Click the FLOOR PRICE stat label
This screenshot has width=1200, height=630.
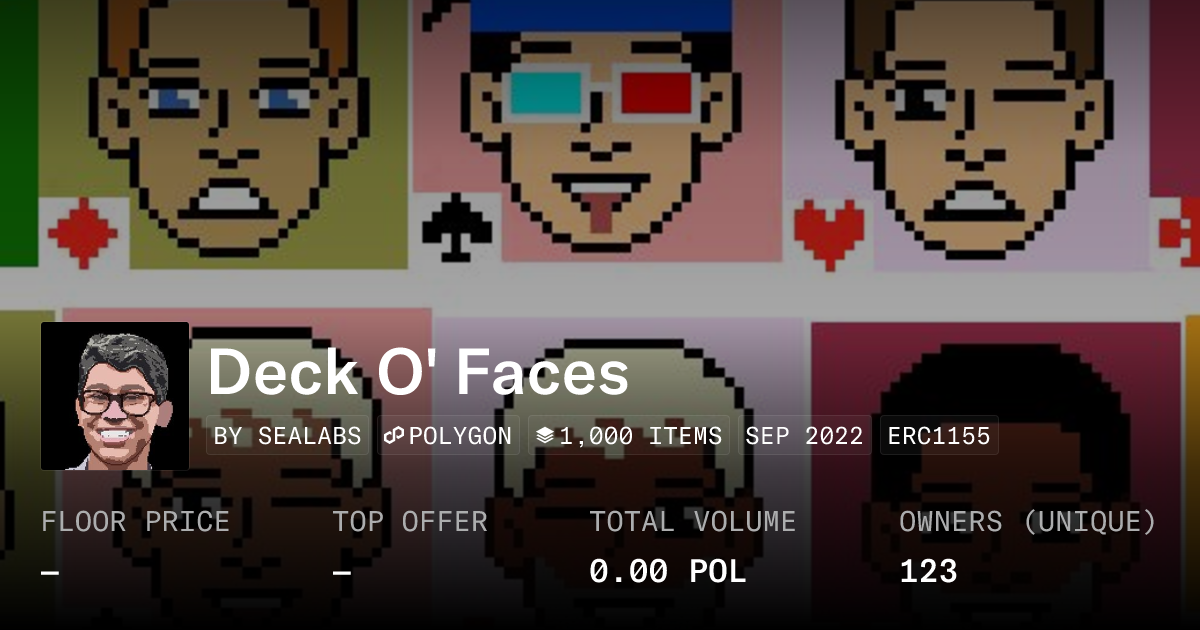pyautogui.click(x=135, y=522)
